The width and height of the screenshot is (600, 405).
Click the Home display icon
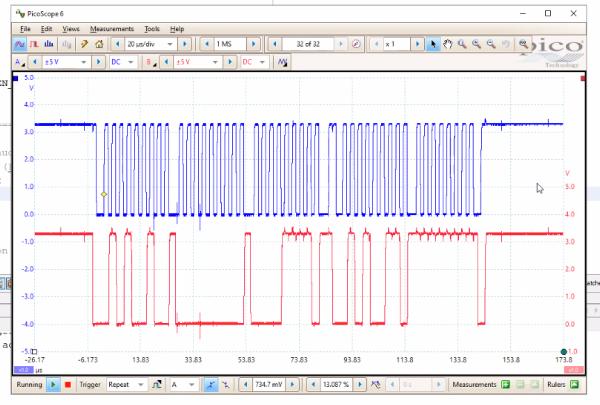99,44
